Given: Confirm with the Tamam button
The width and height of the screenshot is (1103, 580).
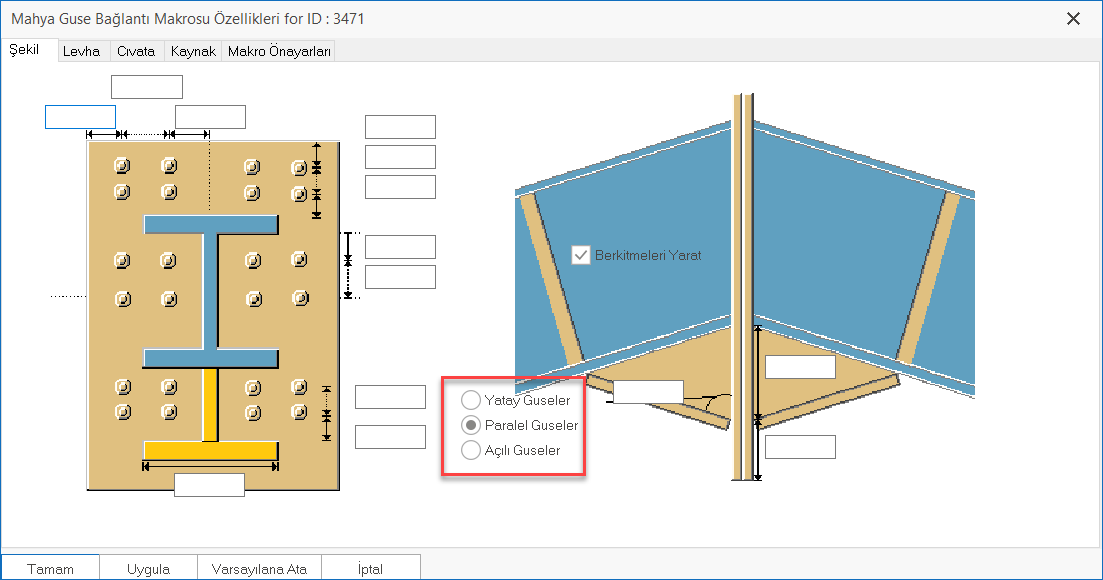Looking at the screenshot, I should 50,569.
